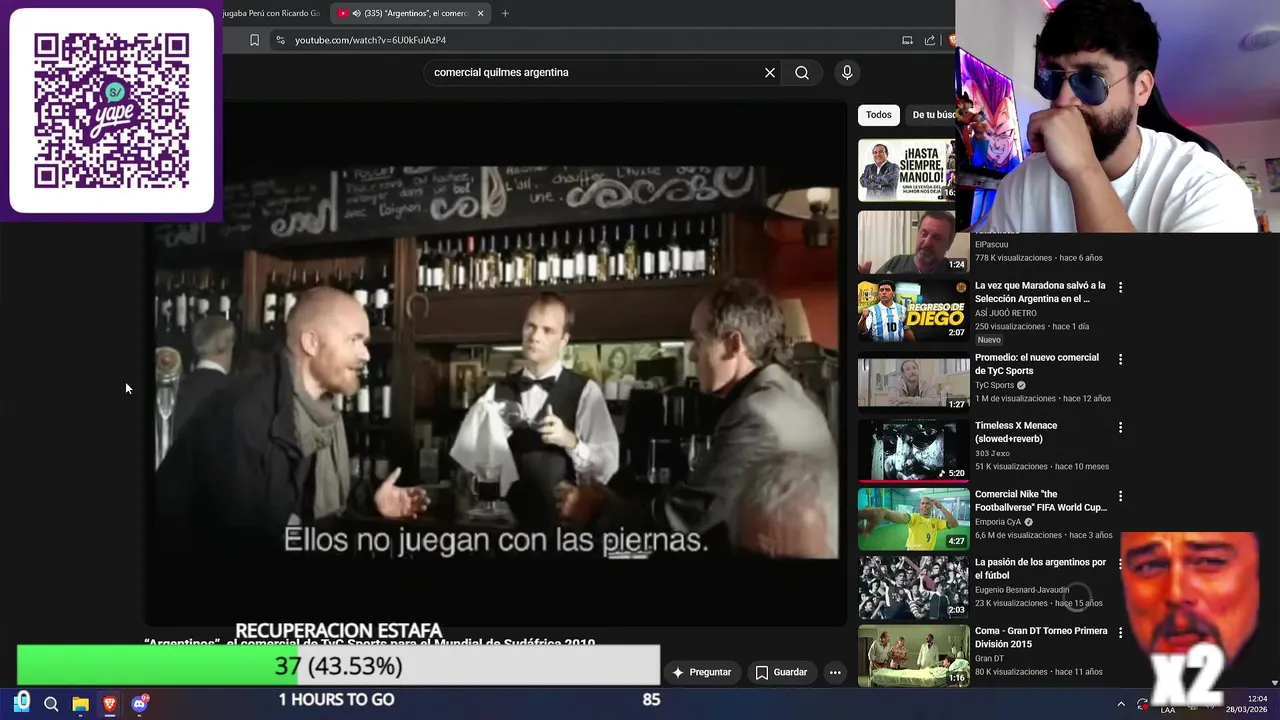Click the "Preguntar" button

tap(701, 672)
